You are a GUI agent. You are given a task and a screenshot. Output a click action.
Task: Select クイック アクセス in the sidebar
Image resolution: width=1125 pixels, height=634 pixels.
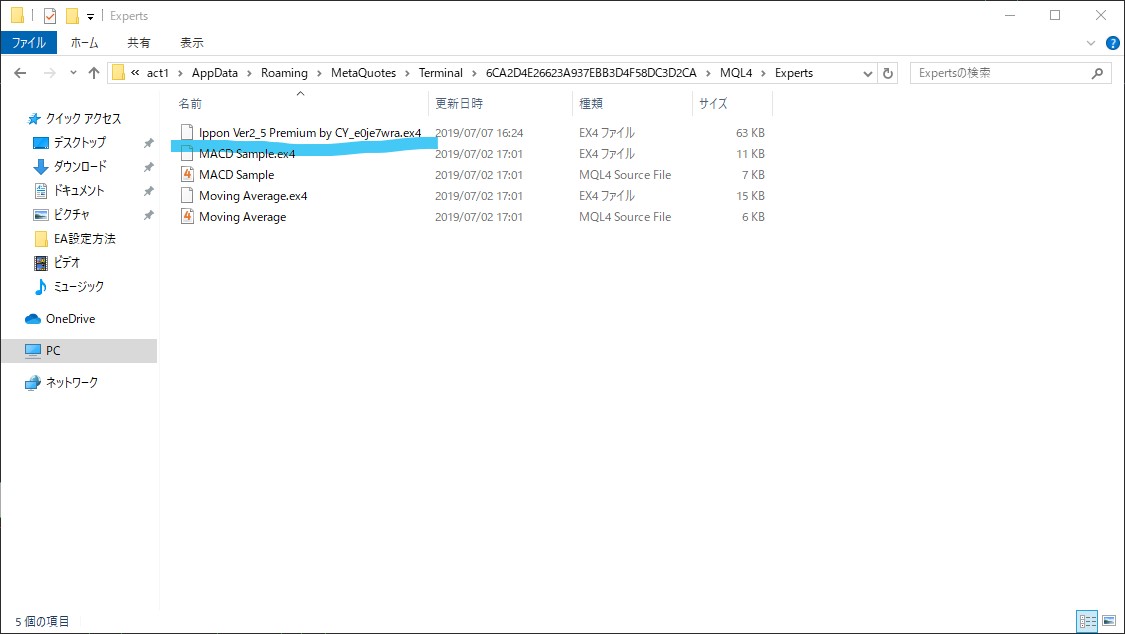pyautogui.click(x=83, y=118)
